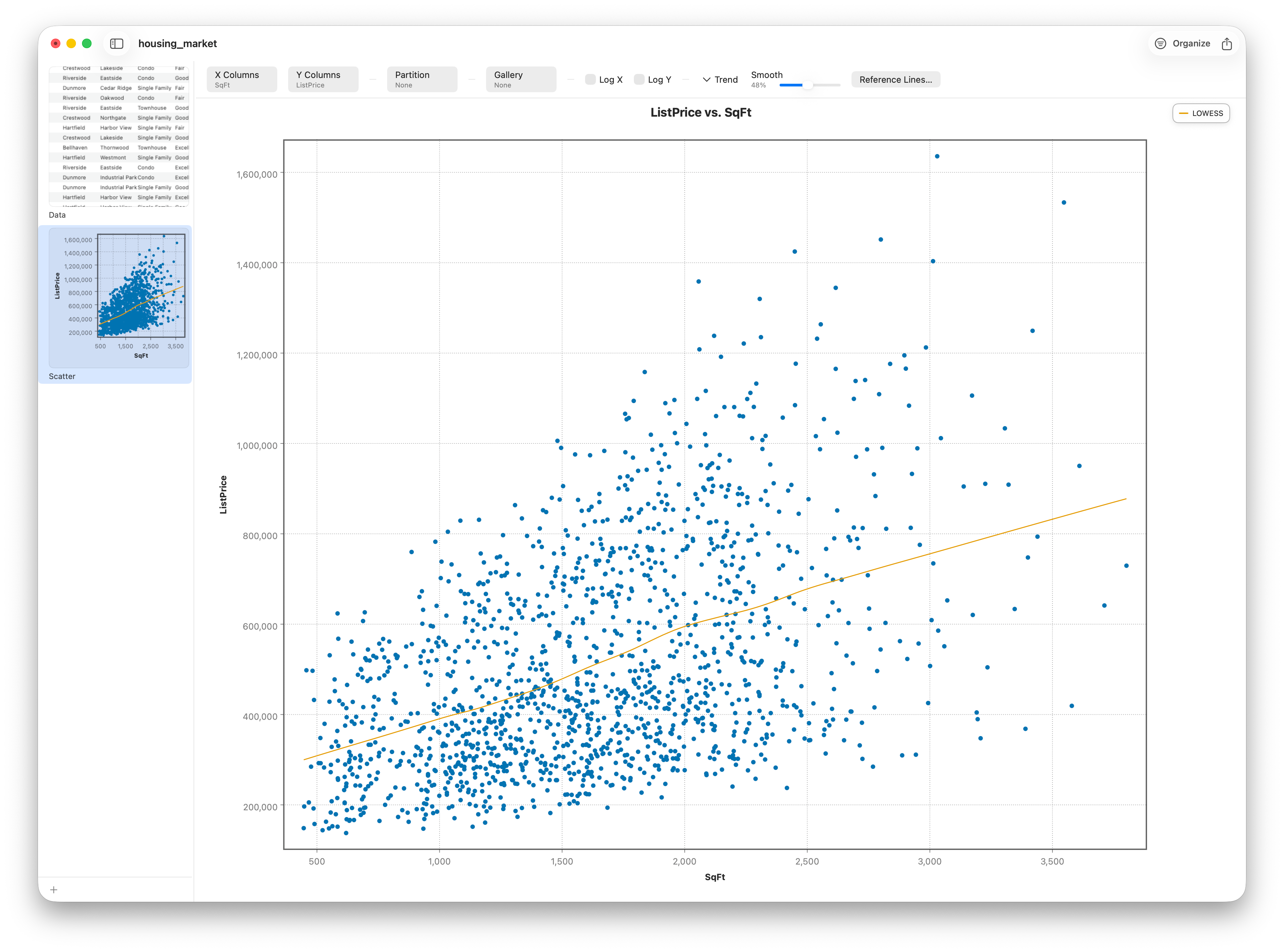The image size is (1284, 952).
Task: Click the LOWESS legend button
Action: pyautogui.click(x=1201, y=114)
